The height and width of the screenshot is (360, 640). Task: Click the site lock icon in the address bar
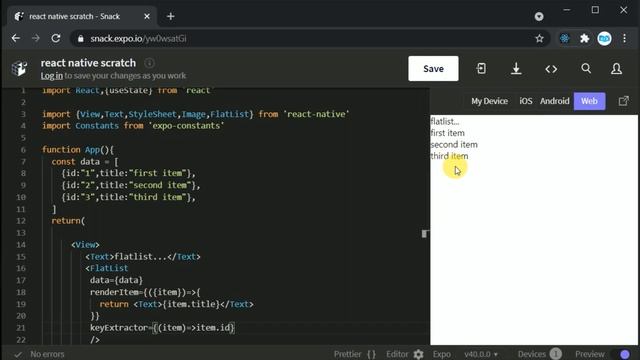(81, 38)
